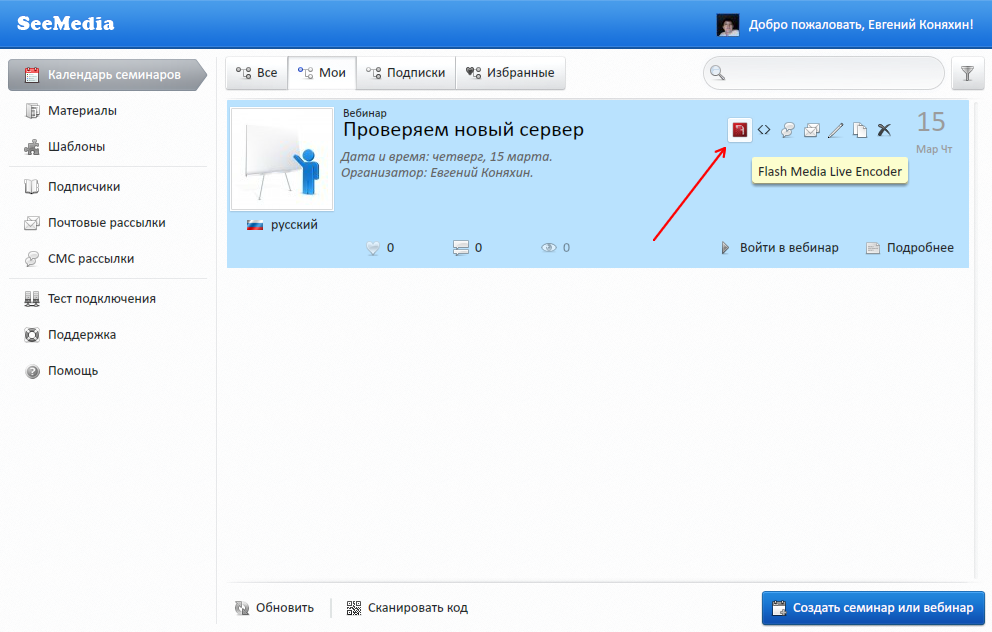
Task: Click the Материалы sidebar icon
Action: pyautogui.click(x=32, y=111)
